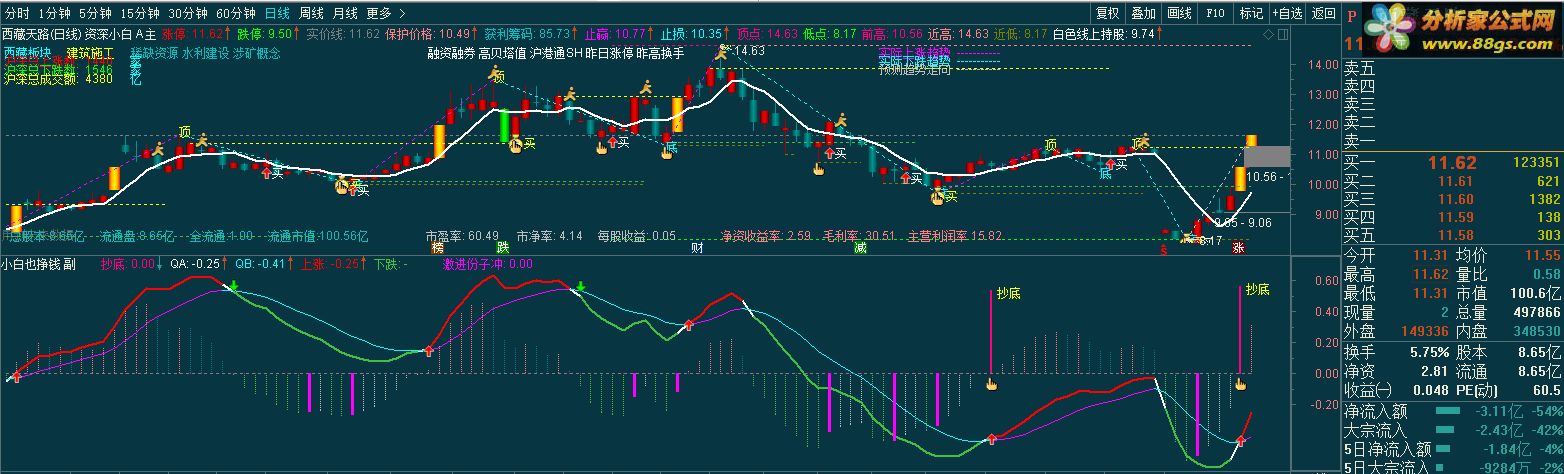This screenshot has width=1564, height=474.
Task: Switch to the 周线 weekly chart tab
Action: 311,14
